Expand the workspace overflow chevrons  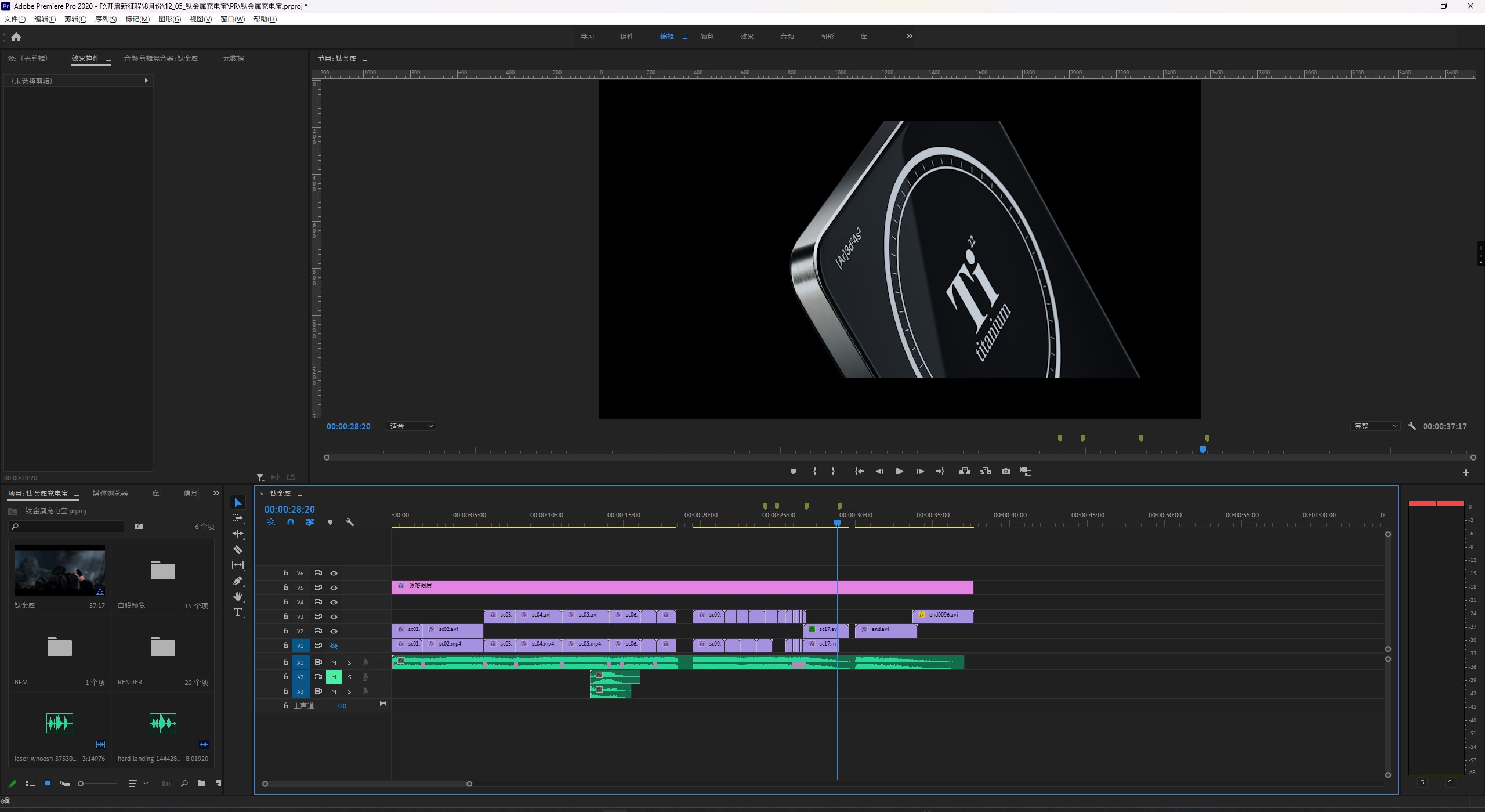click(x=910, y=36)
